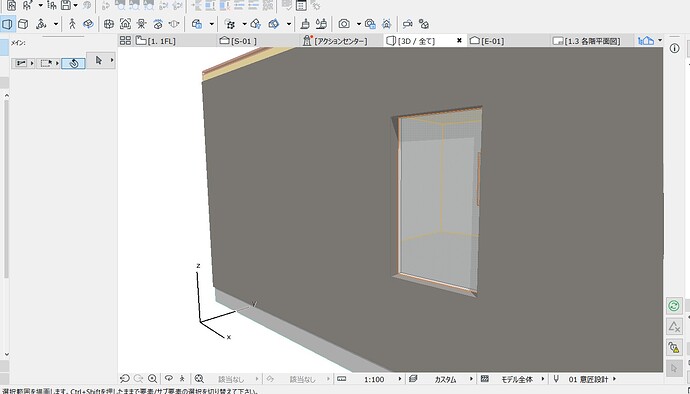Click the fit-in-window zoom icon
The image size is (690, 394).
tap(153, 379)
